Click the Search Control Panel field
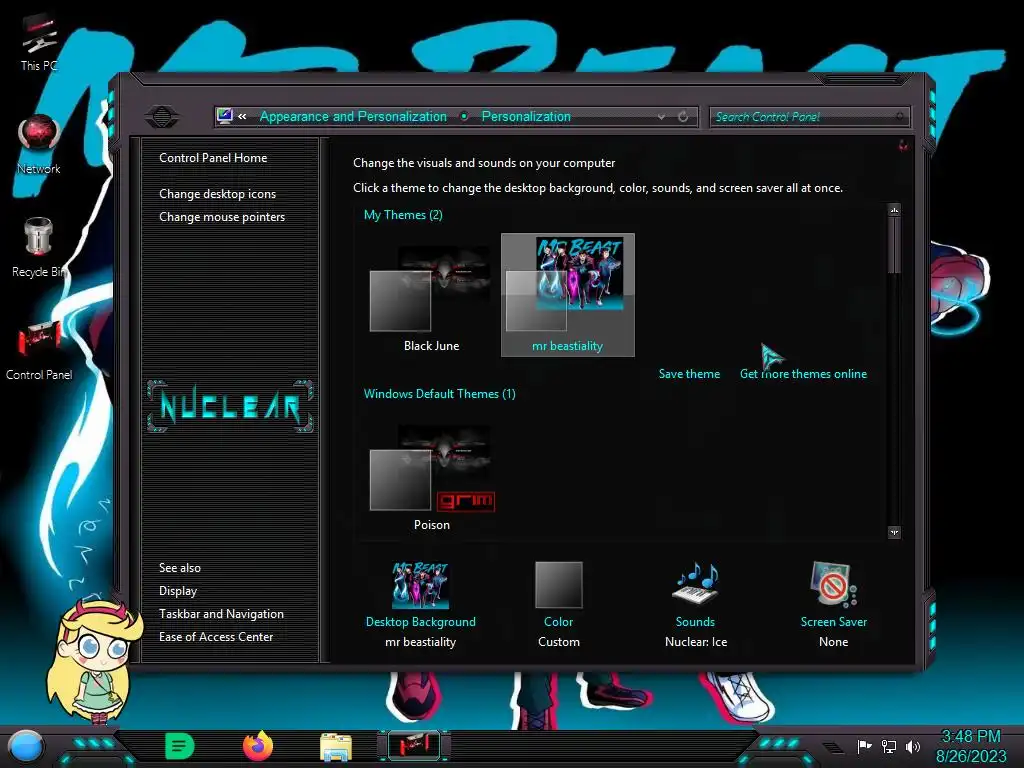Viewport: 1024px width, 768px height. coord(808,117)
